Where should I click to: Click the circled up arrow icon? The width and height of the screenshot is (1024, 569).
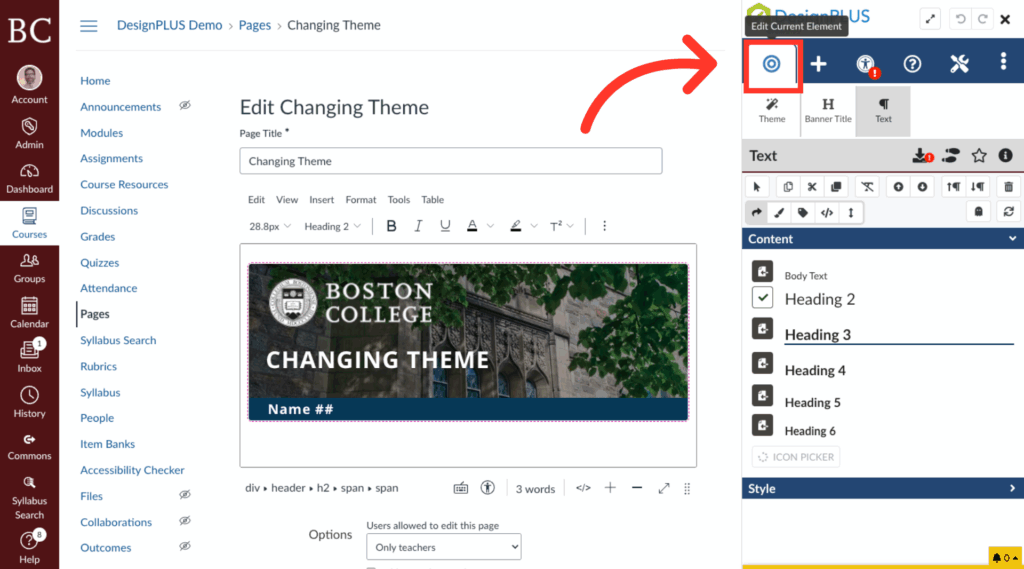pos(899,187)
